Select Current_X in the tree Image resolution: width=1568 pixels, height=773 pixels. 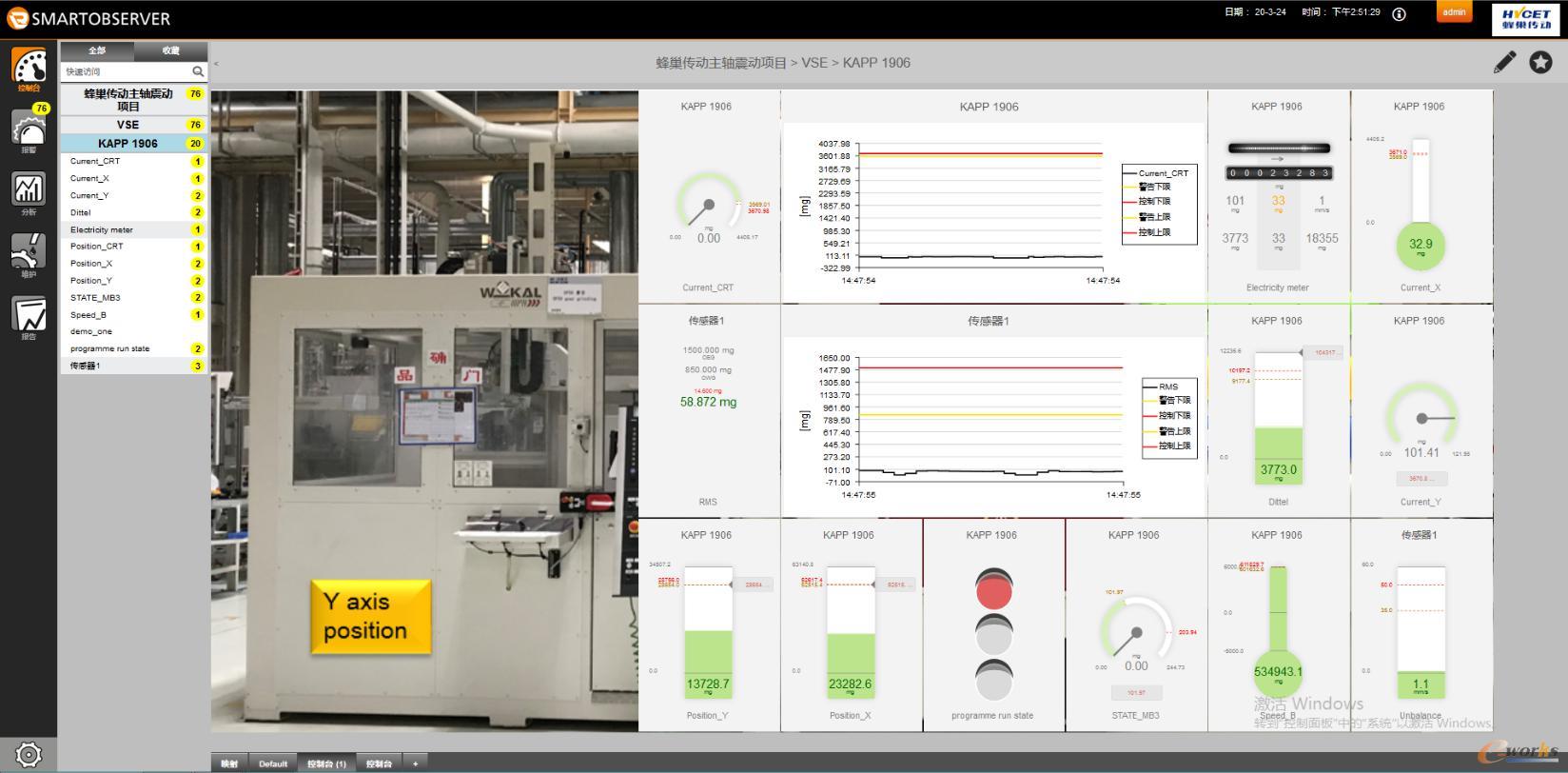[x=134, y=179]
